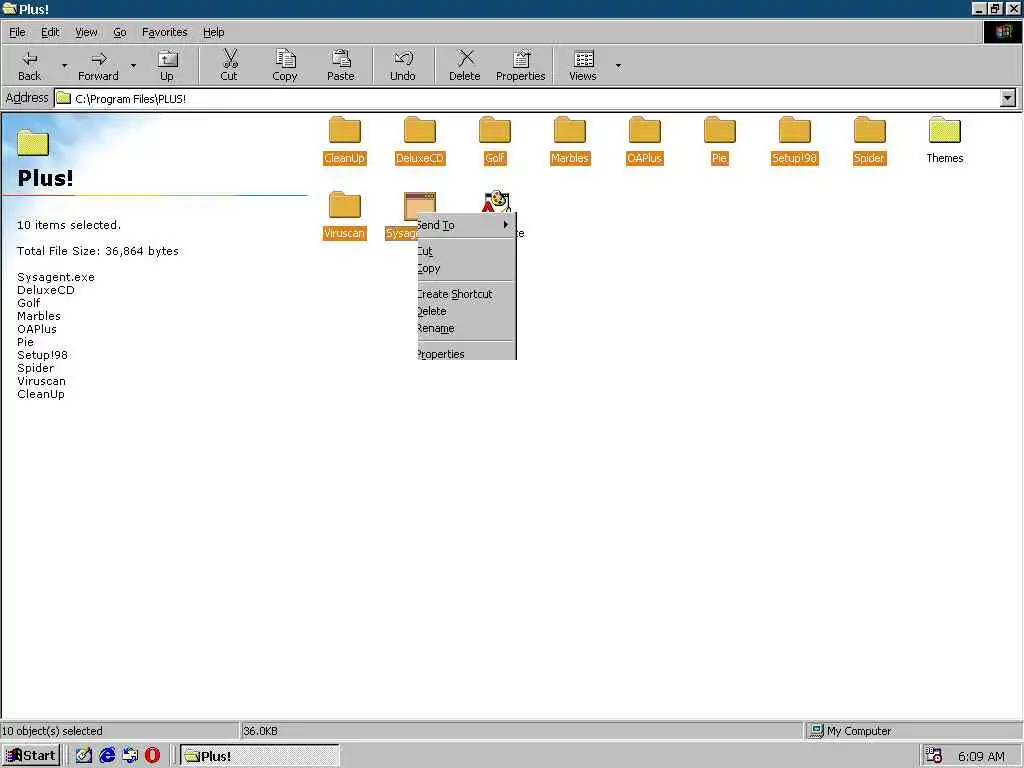Open the View menu
Image resolution: width=1024 pixels, height=768 pixels.
pyautogui.click(x=86, y=32)
